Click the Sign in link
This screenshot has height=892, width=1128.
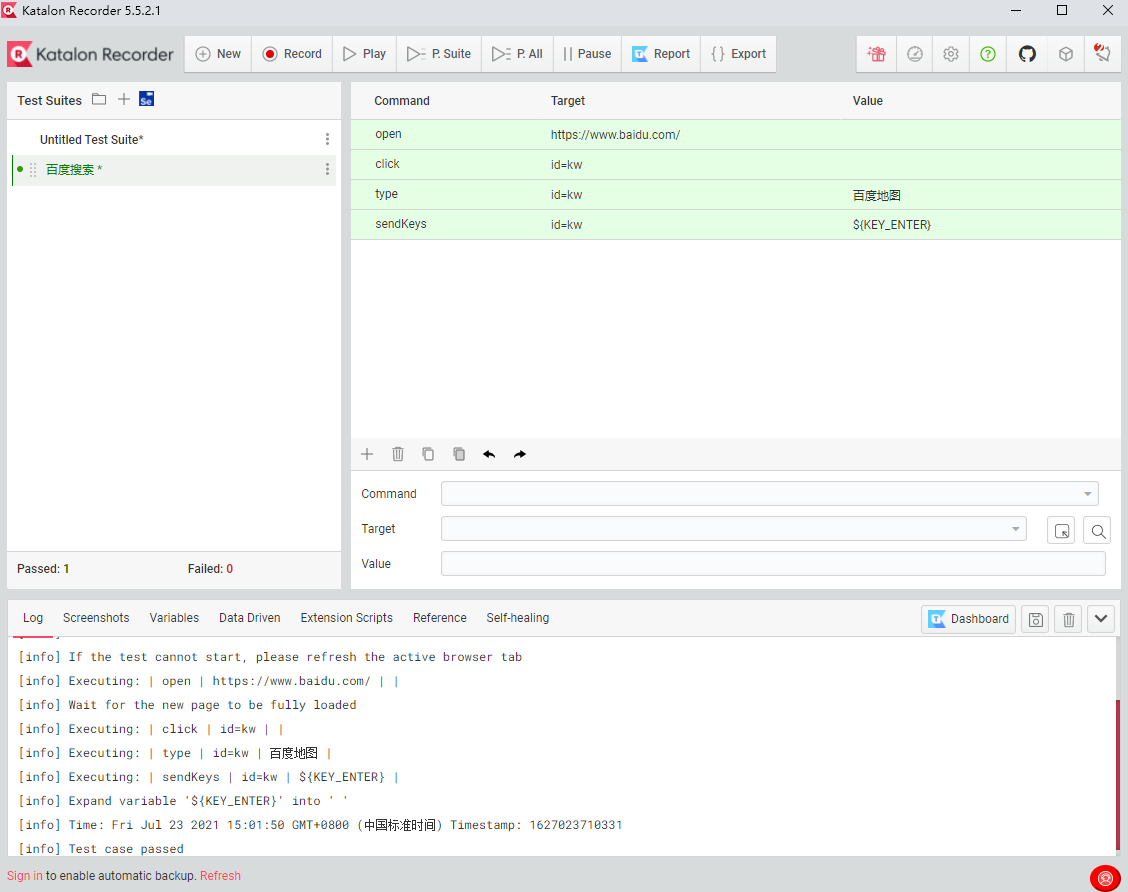25,875
